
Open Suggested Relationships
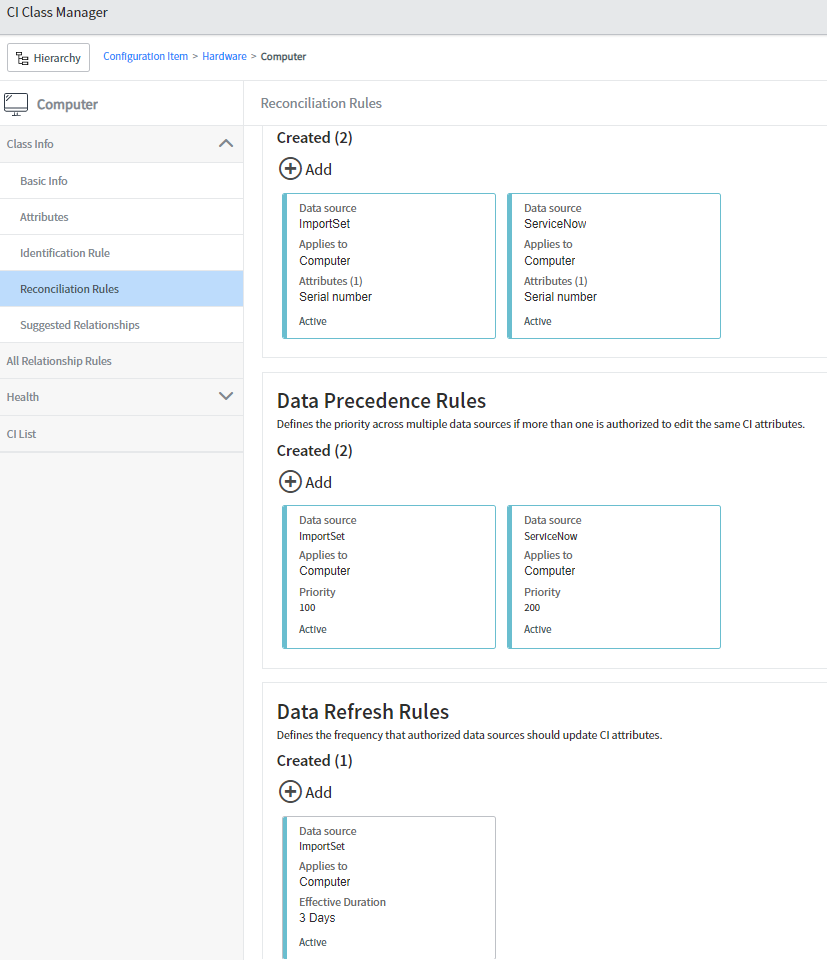79,324
